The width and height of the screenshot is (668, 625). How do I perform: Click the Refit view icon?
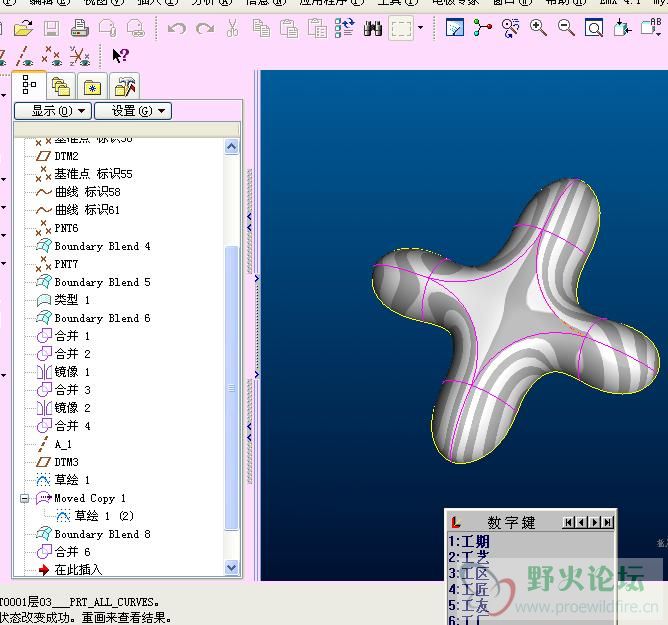click(x=594, y=28)
